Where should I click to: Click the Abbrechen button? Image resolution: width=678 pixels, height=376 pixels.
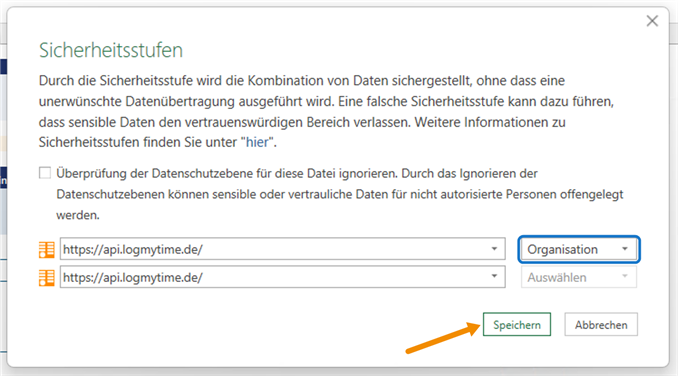tap(601, 325)
